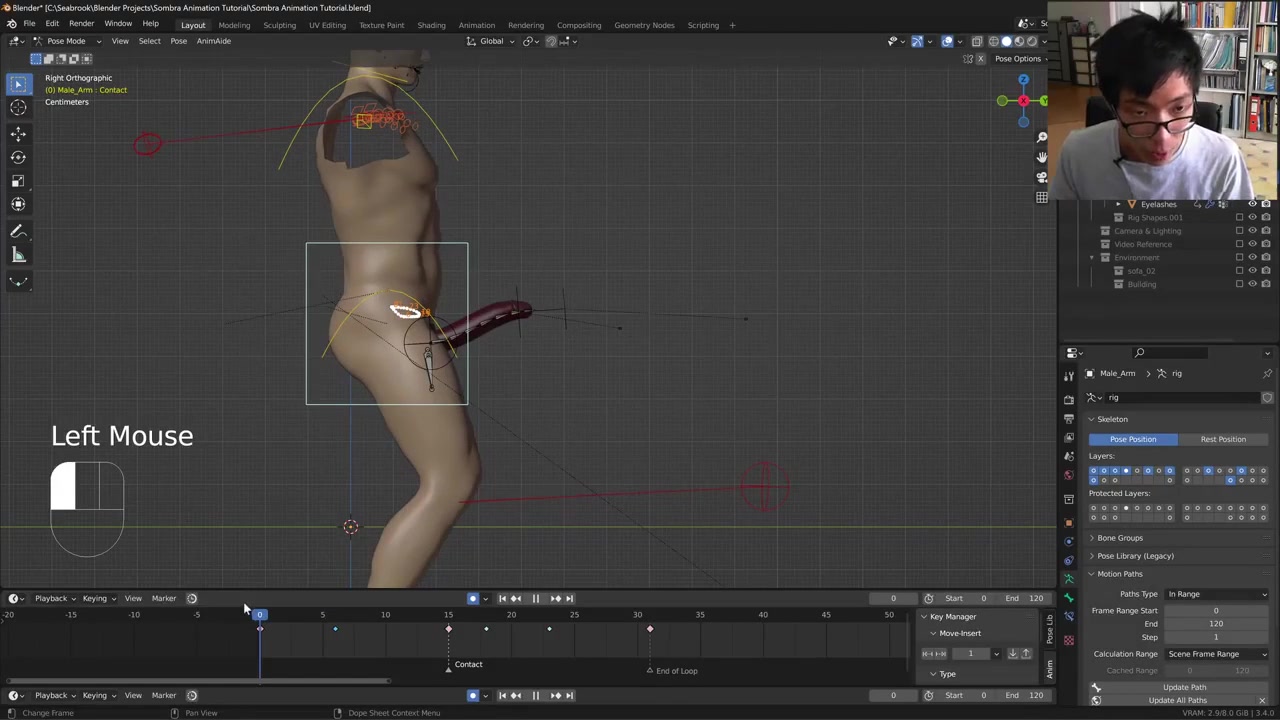
Task: Activate the Move tool
Action: 18,133
